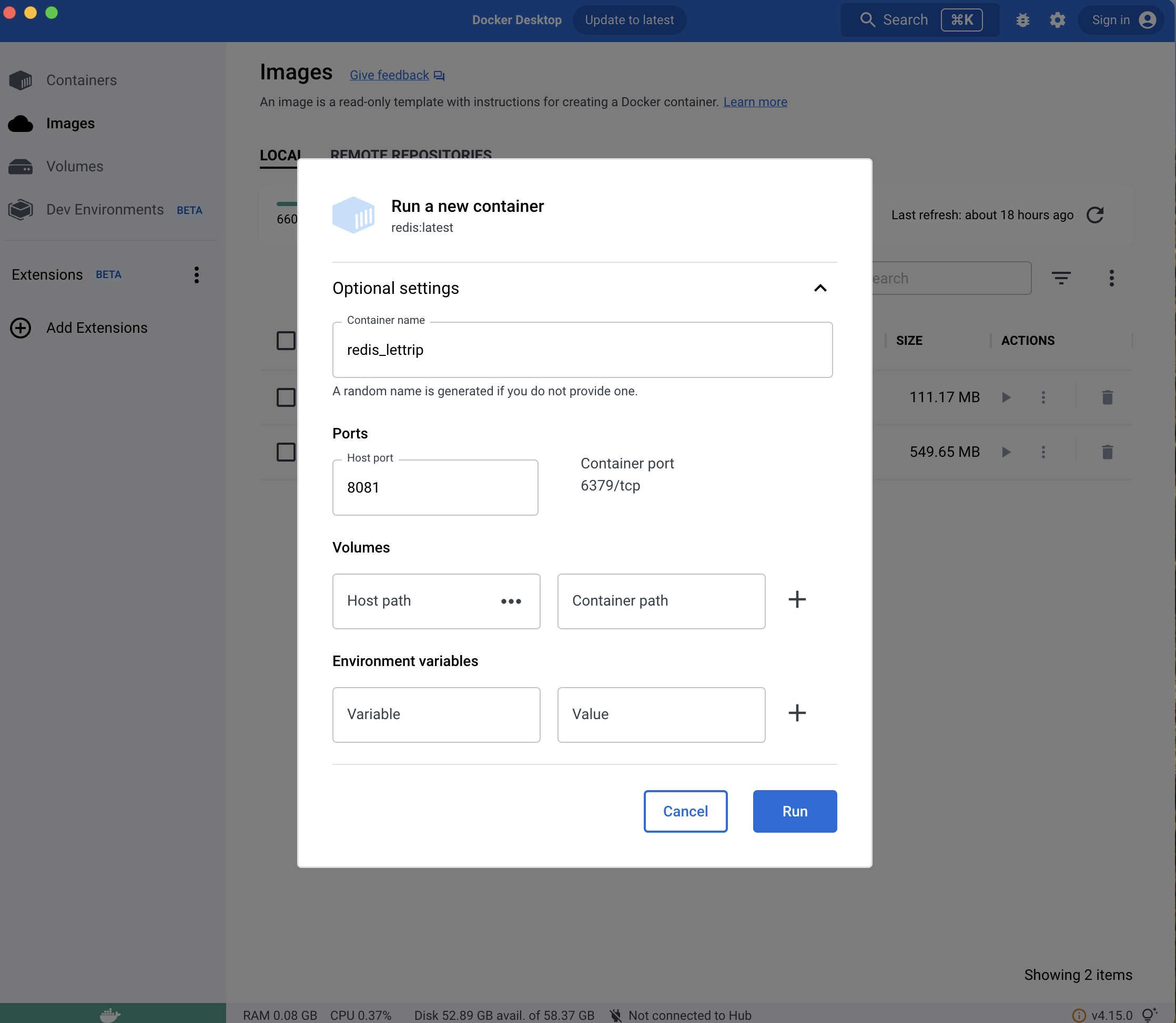Open the bug report troubleshoot icon

1022,21
